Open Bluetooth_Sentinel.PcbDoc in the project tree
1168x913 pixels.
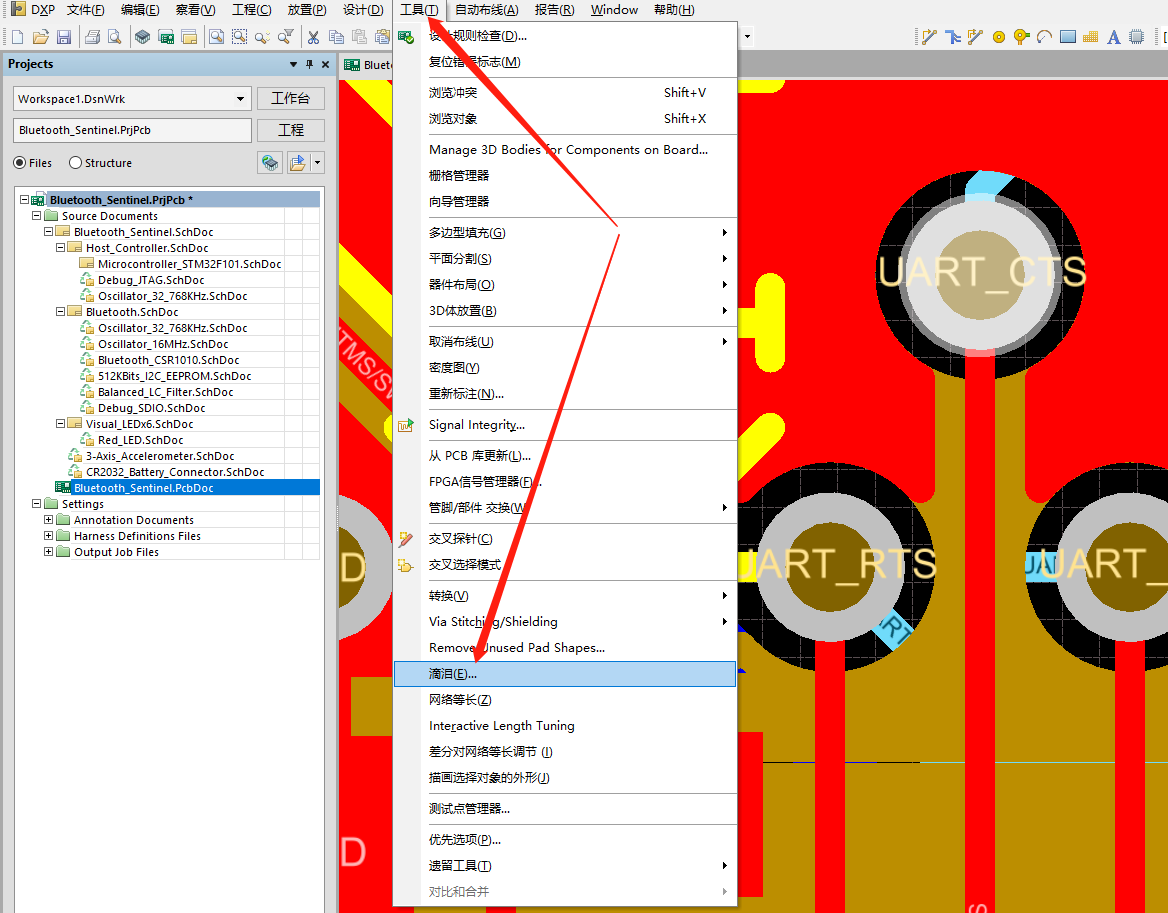143,488
